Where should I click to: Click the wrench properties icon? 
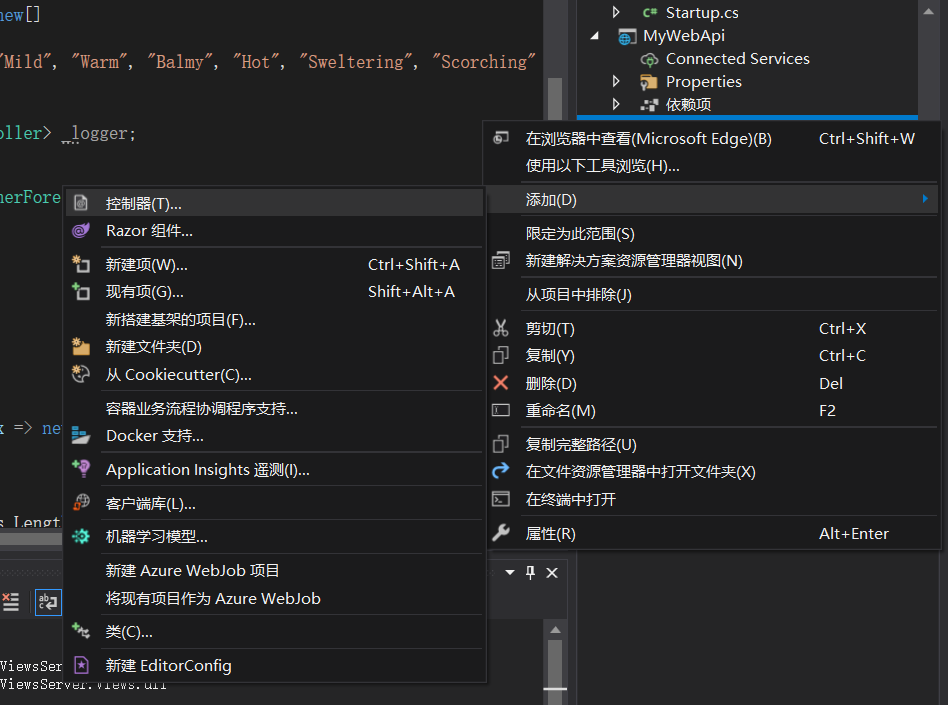(501, 533)
